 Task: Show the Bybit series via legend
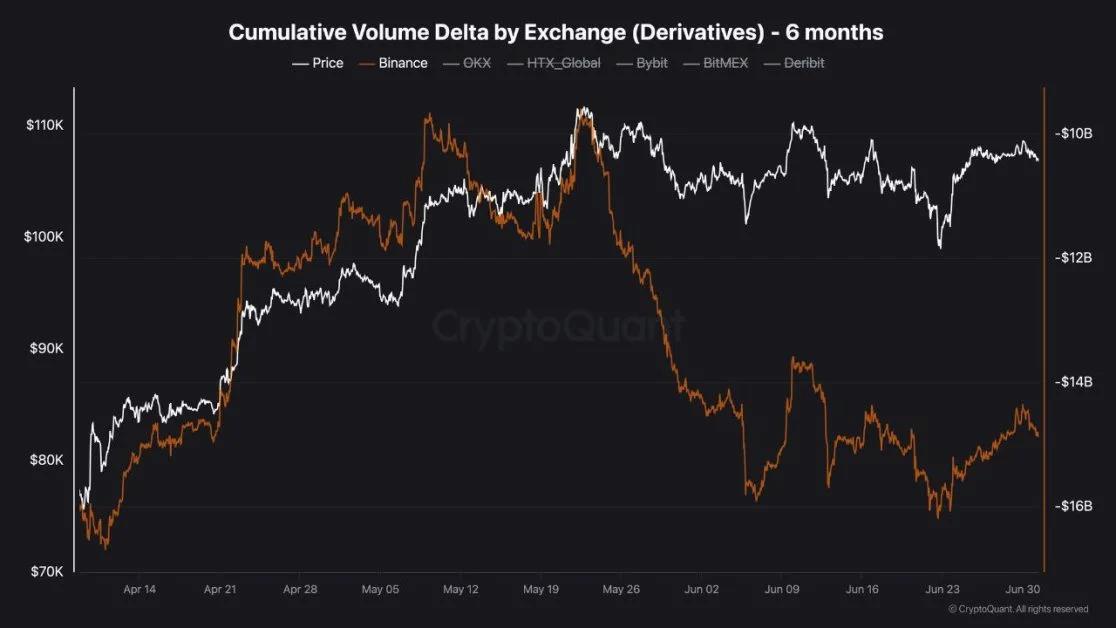coord(642,63)
